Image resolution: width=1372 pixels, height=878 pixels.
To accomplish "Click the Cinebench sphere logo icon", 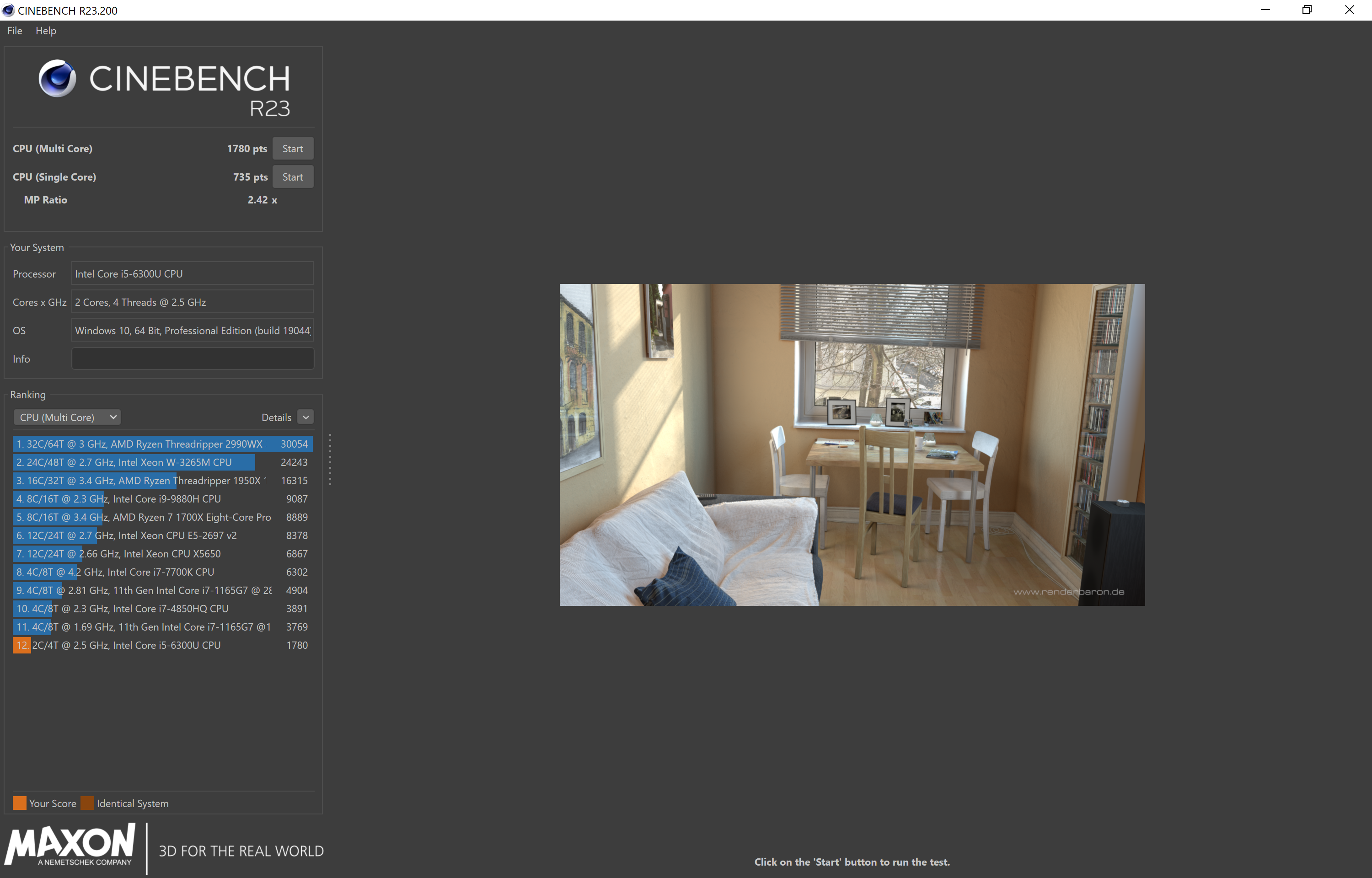I will coord(57,78).
